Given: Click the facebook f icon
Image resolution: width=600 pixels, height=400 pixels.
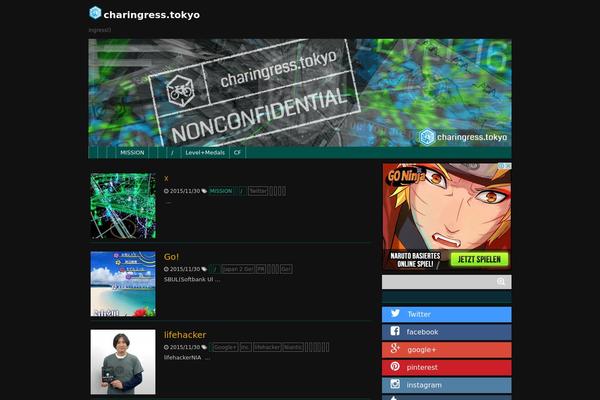Looking at the screenshot, I should point(395,331).
